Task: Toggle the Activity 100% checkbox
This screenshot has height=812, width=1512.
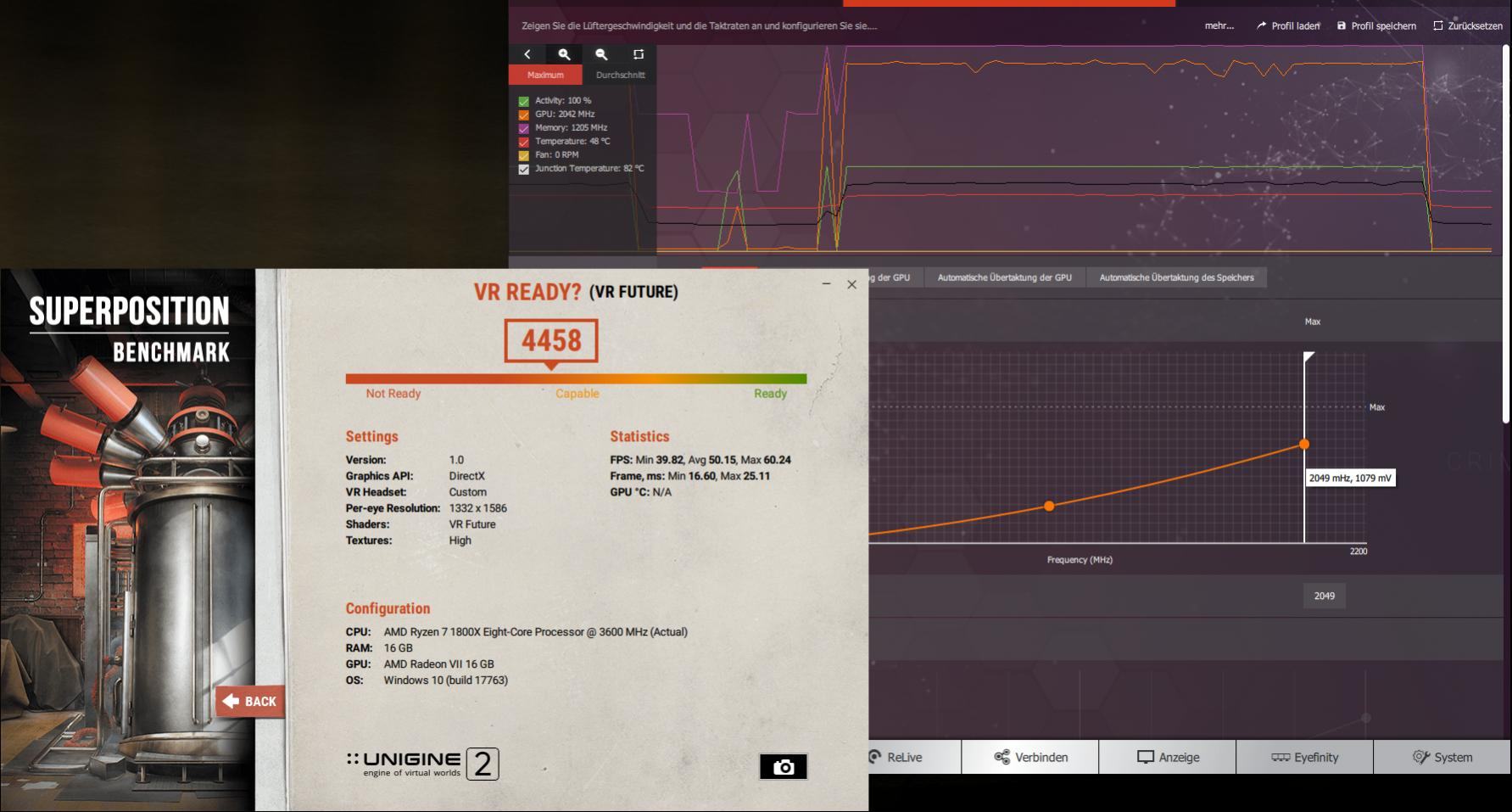Action: [523, 101]
